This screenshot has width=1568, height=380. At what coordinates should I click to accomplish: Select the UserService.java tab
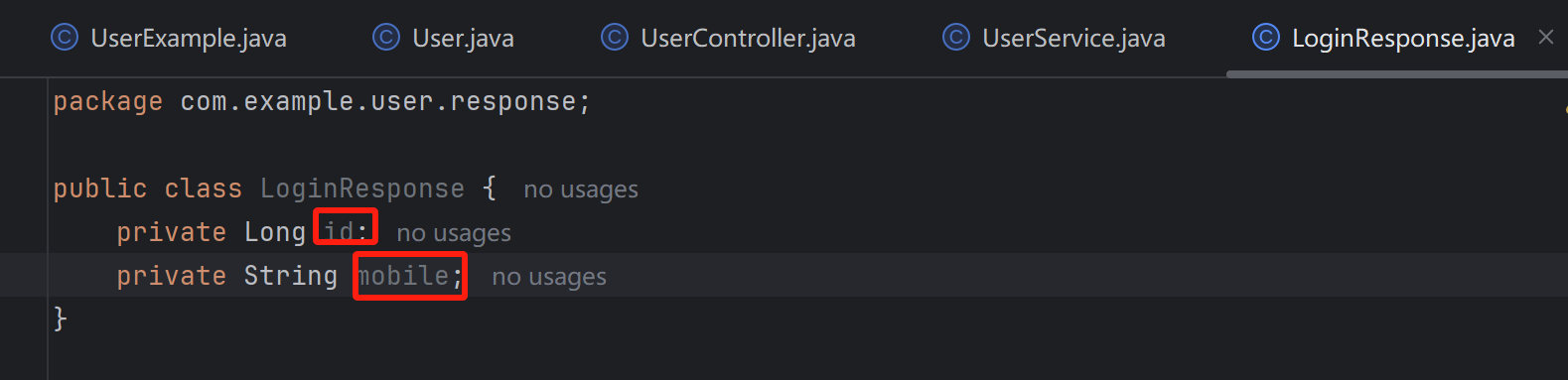(1055, 38)
